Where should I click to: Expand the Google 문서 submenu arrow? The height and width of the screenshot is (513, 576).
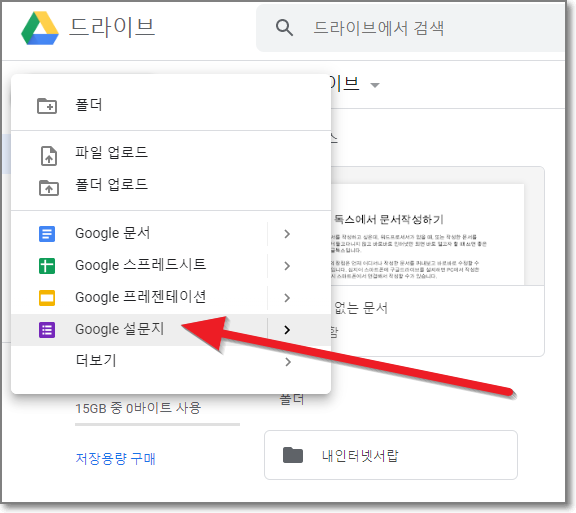pyautogui.click(x=287, y=234)
